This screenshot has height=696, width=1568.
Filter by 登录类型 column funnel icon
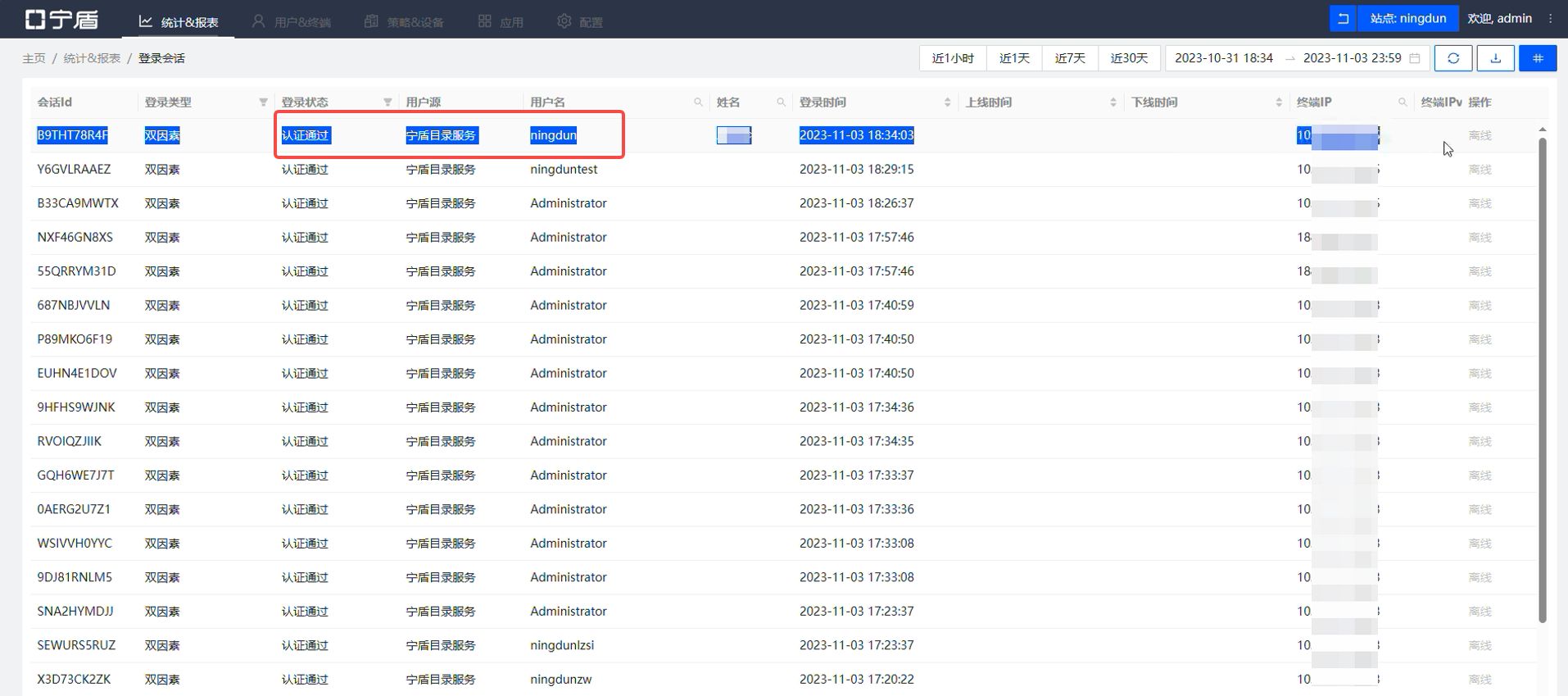pos(263,102)
